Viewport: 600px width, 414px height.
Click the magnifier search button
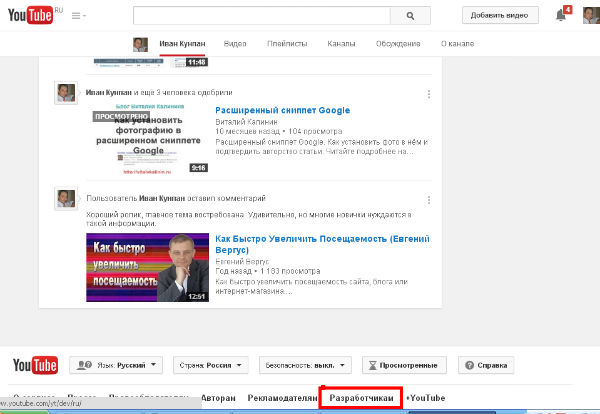(410, 16)
